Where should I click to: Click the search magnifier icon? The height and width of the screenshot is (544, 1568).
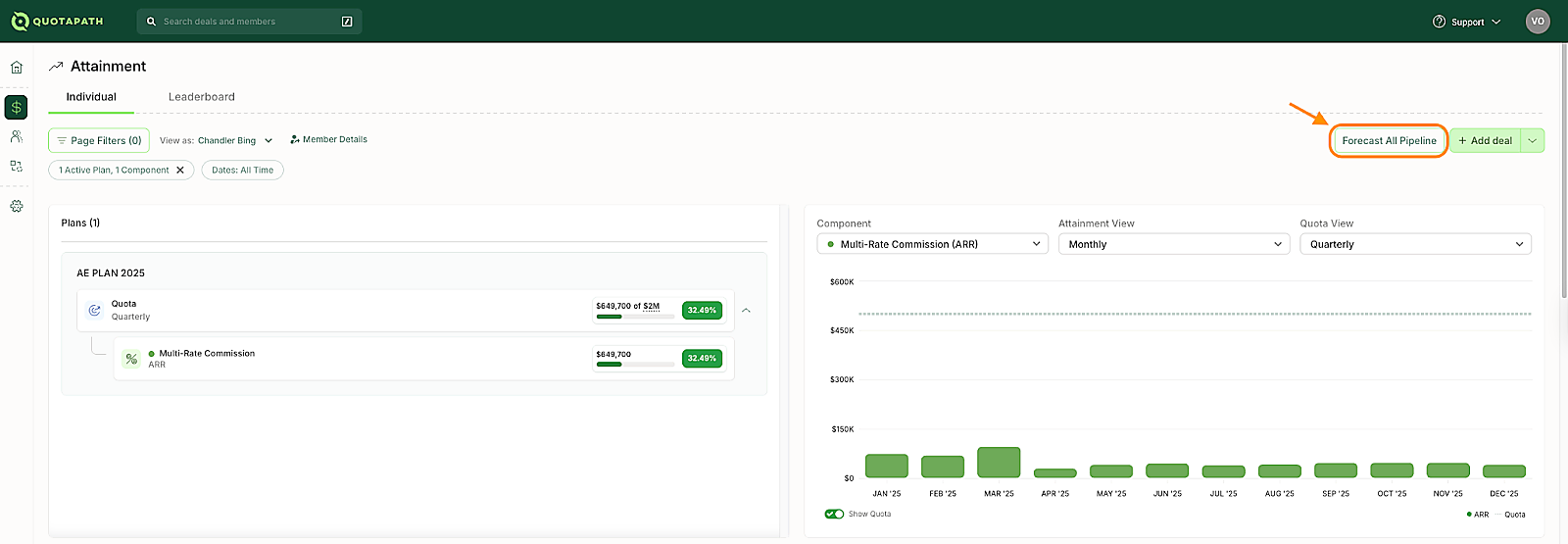[x=151, y=22]
